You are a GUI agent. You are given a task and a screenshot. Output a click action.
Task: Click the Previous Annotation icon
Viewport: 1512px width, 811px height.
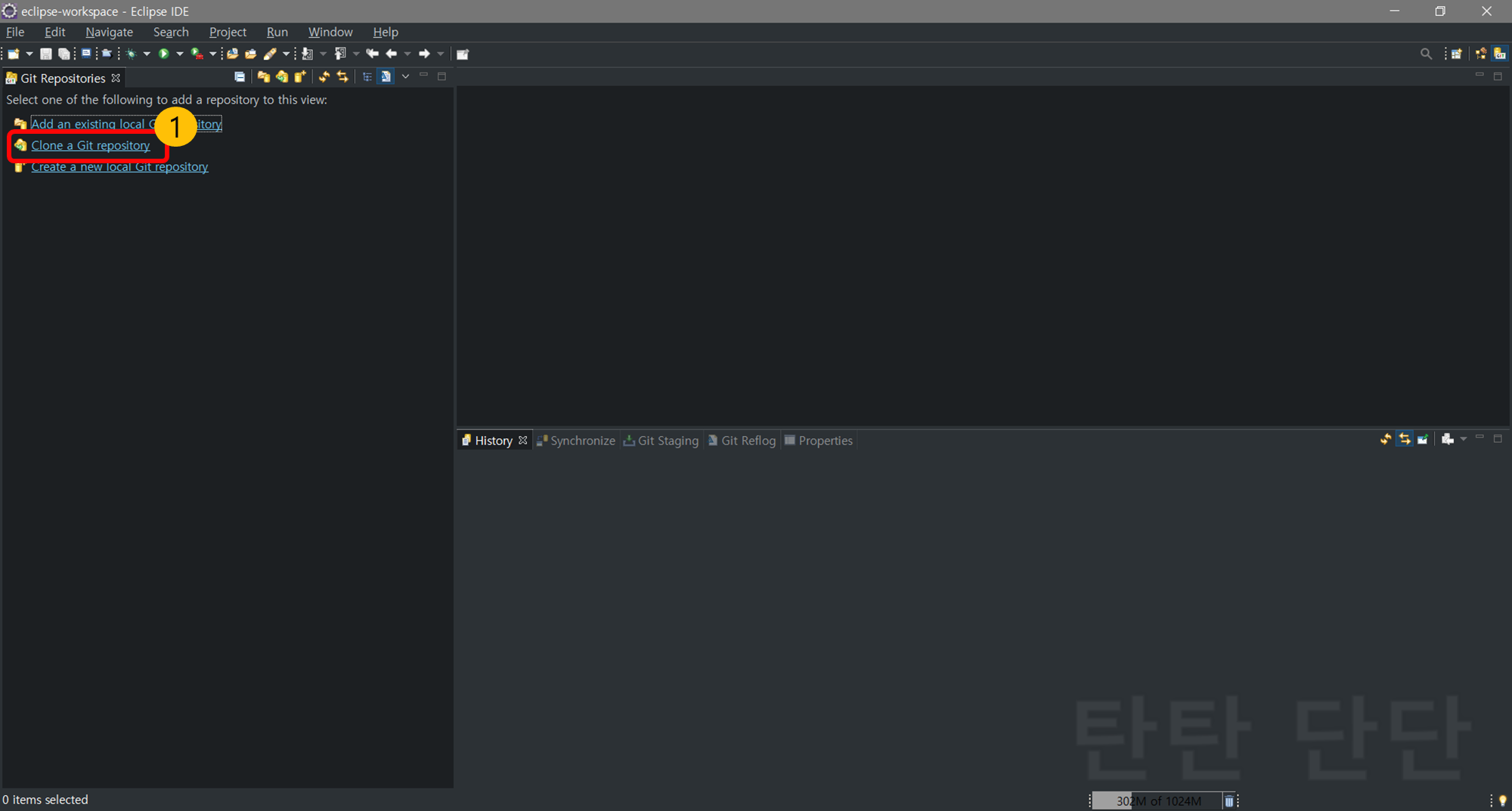coord(340,54)
